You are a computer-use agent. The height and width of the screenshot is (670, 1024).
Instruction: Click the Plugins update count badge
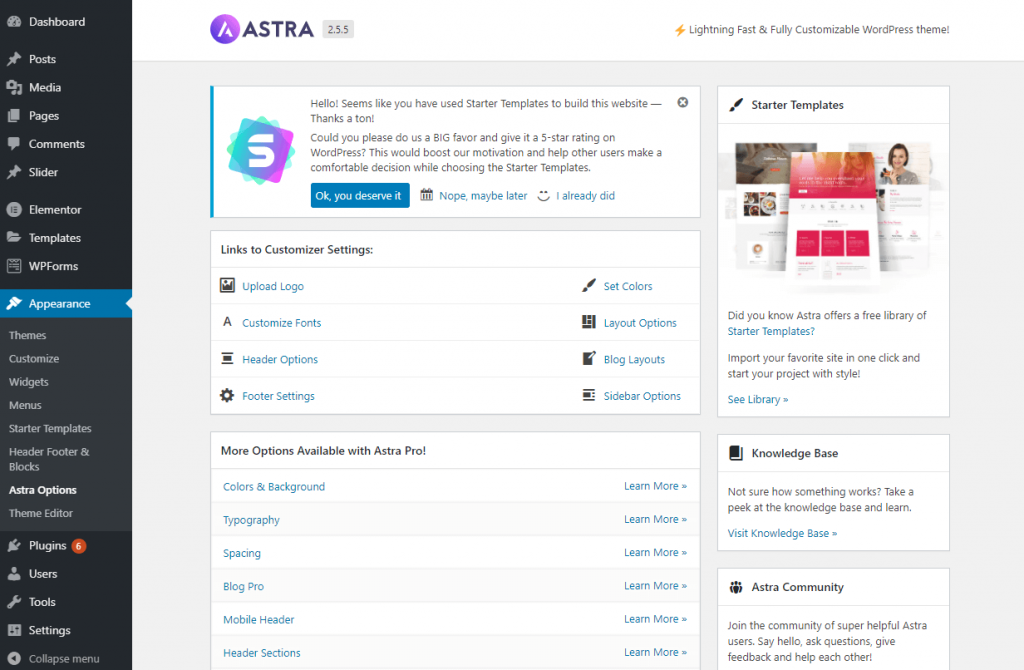78,546
